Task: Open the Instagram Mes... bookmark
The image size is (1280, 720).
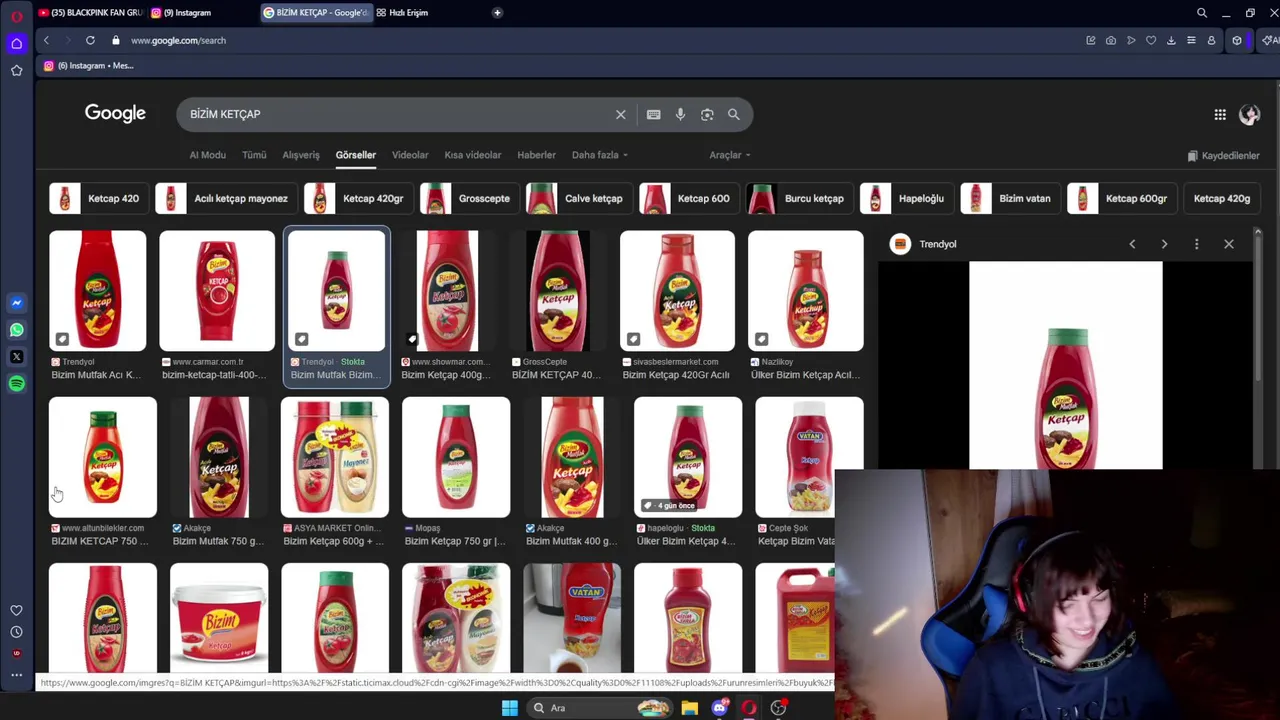Action: coord(89,66)
